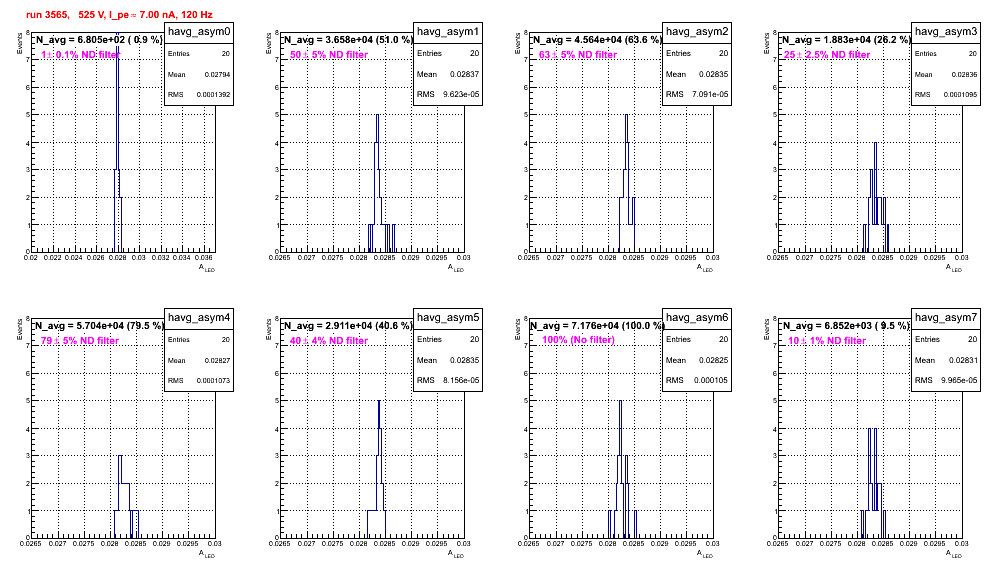Click the 1± 0.1% ND filter label
996x572 pixels.
click(x=80, y=55)
